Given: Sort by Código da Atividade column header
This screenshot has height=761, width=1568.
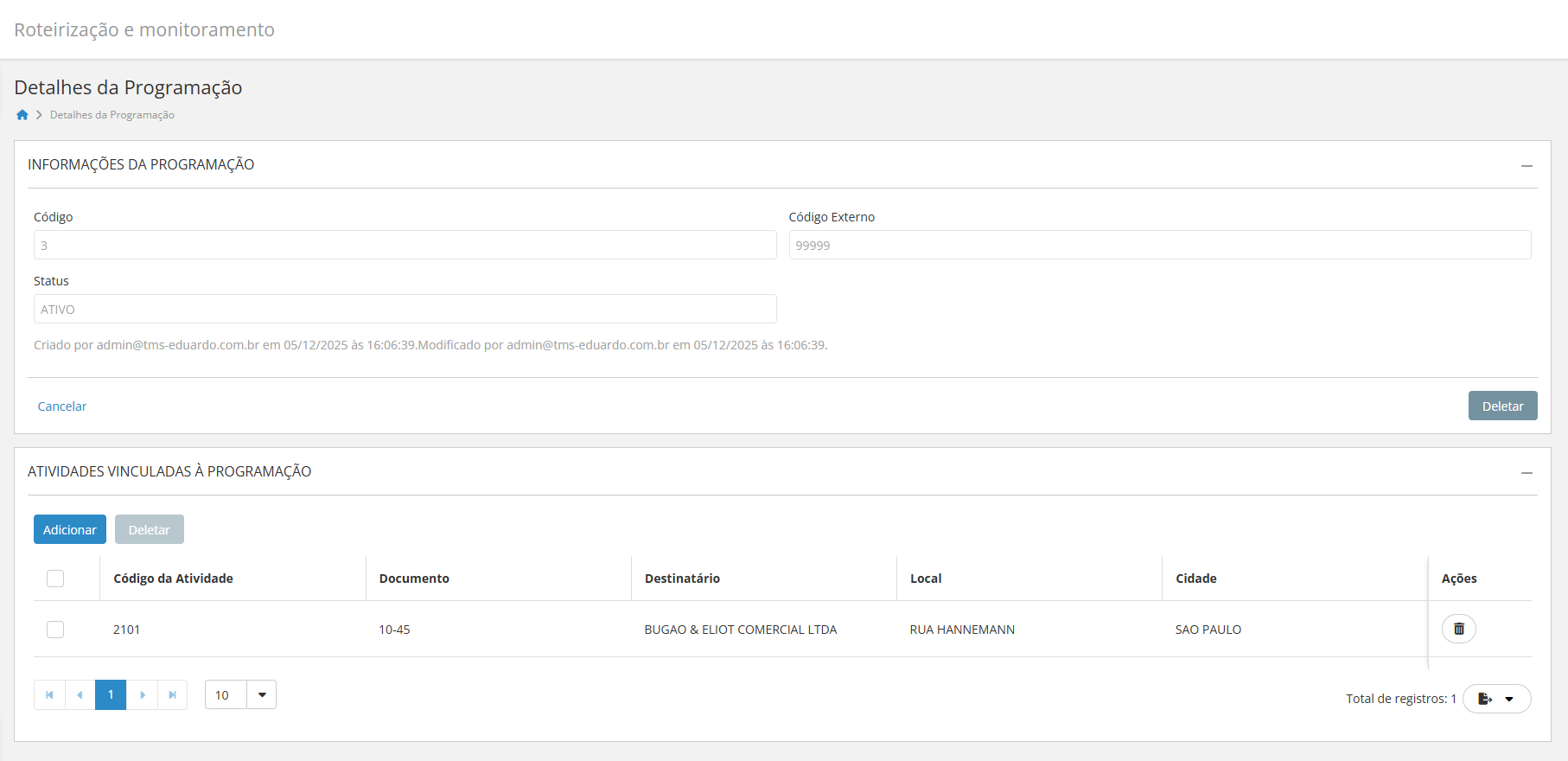Looking at the screenshot, I should coord(173,579).
